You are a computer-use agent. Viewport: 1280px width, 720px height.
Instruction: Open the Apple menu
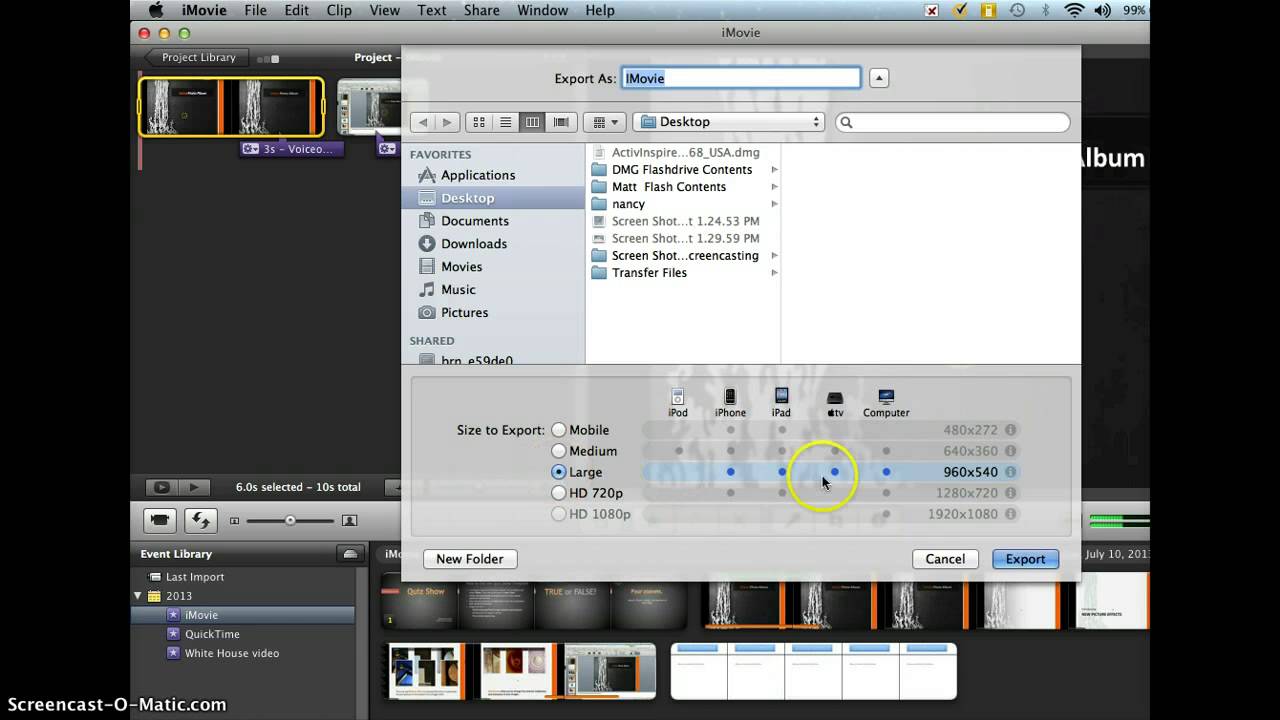(155, 10)
